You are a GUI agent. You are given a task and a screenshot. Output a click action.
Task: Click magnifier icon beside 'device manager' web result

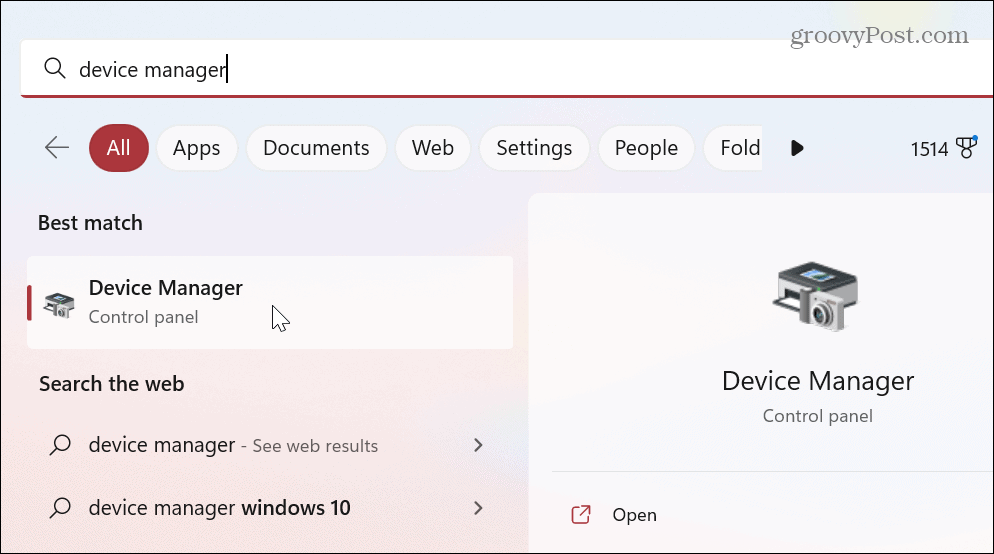60,445
